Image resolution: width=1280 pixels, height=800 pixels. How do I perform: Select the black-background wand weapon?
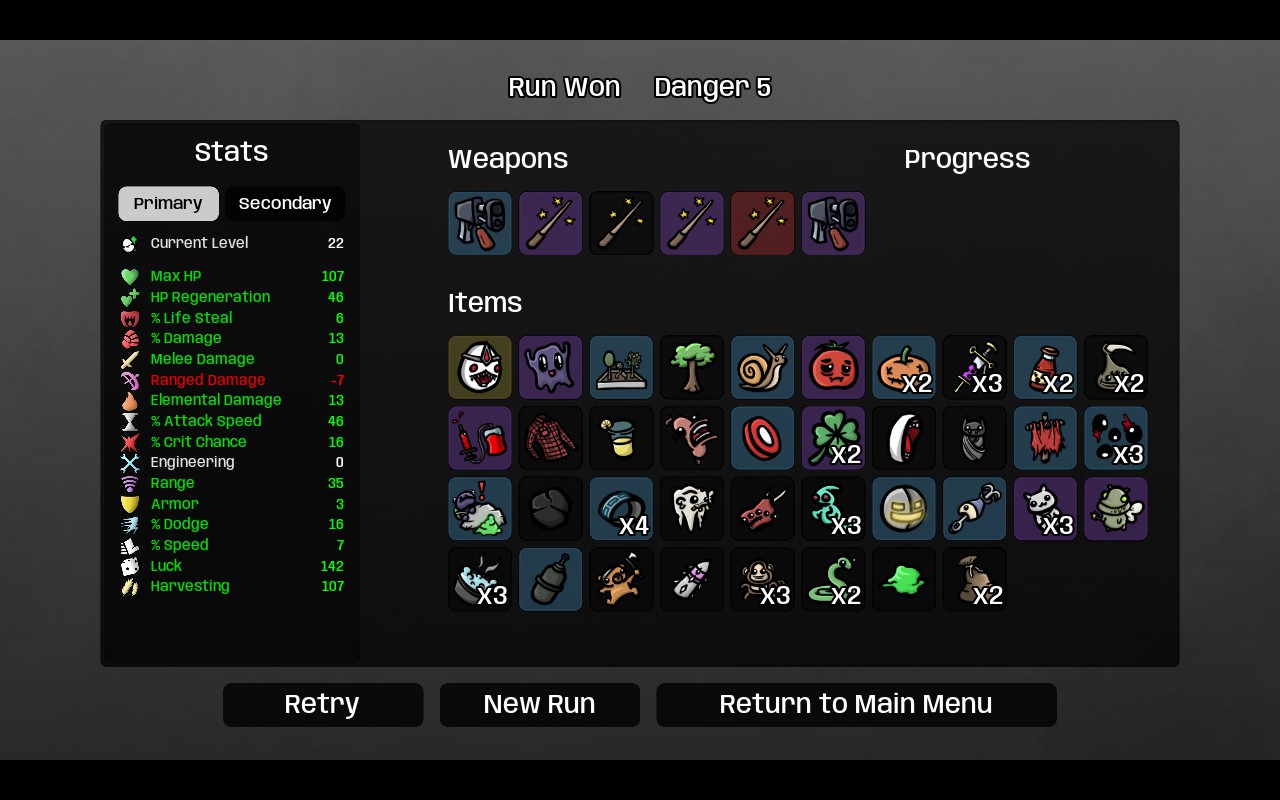621,223
